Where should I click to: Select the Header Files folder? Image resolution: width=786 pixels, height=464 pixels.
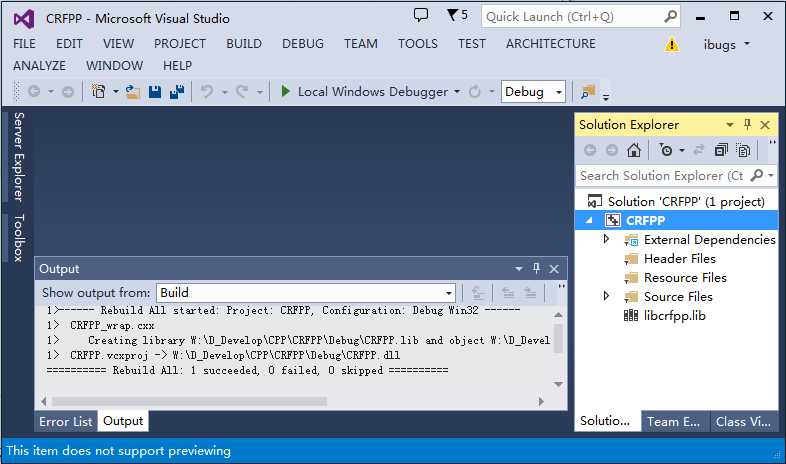[x=679, y=259]
